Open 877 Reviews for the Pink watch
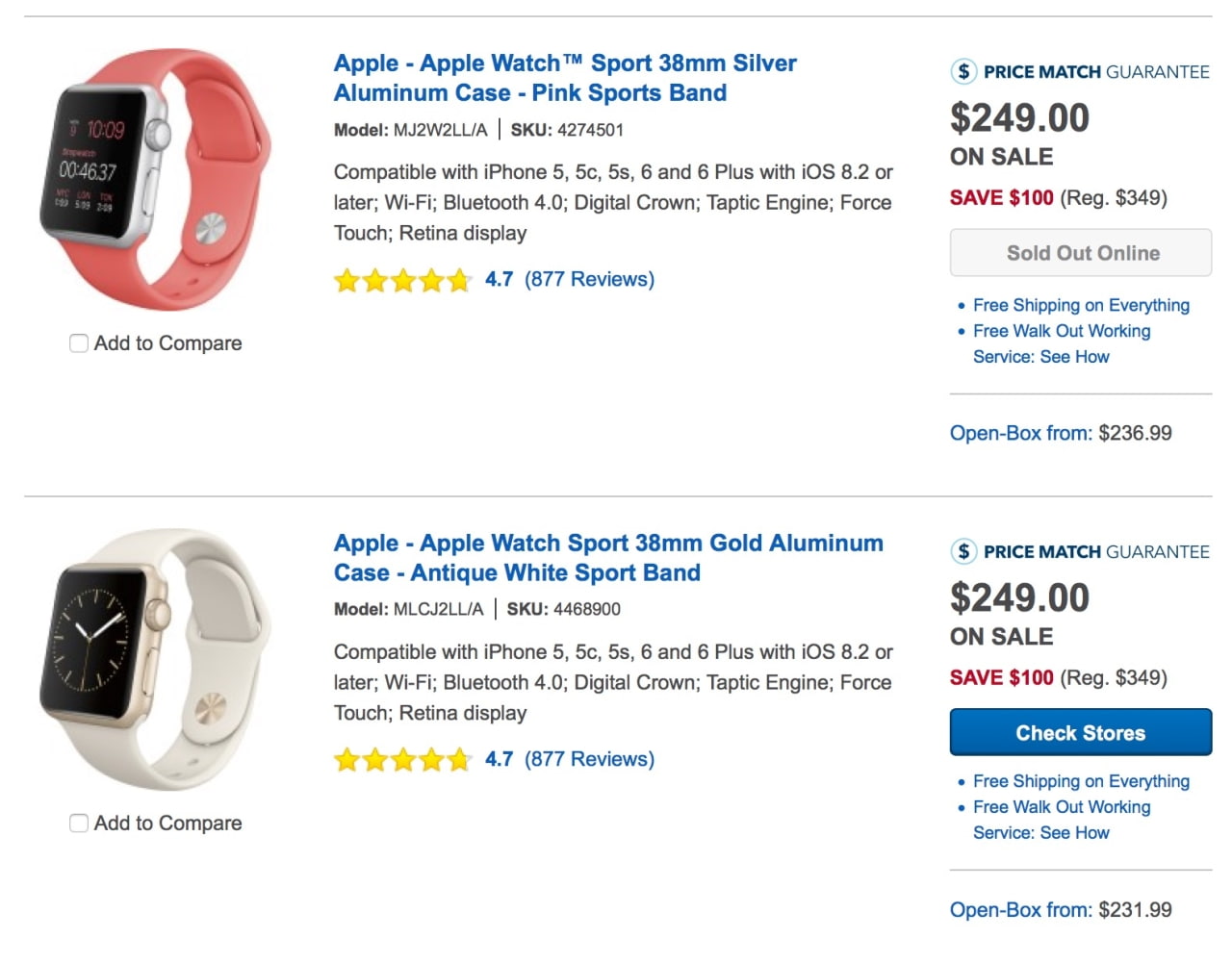The height and width of the screenshot is (963, 1232). (x=588, y=279)
